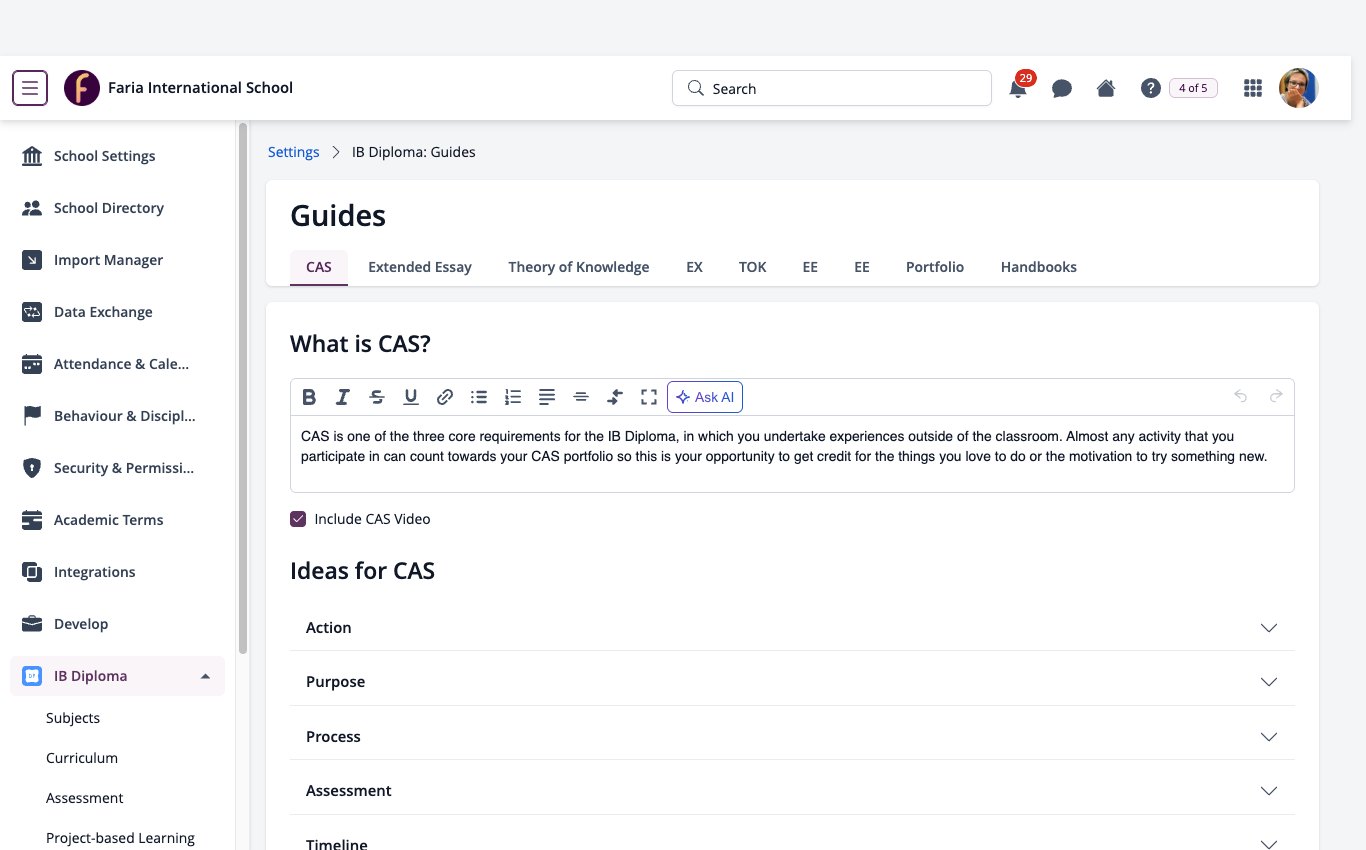Viewport: 1366px width, 850px height.
Task: Apply italic formatting
Action: tap(342, 397)
